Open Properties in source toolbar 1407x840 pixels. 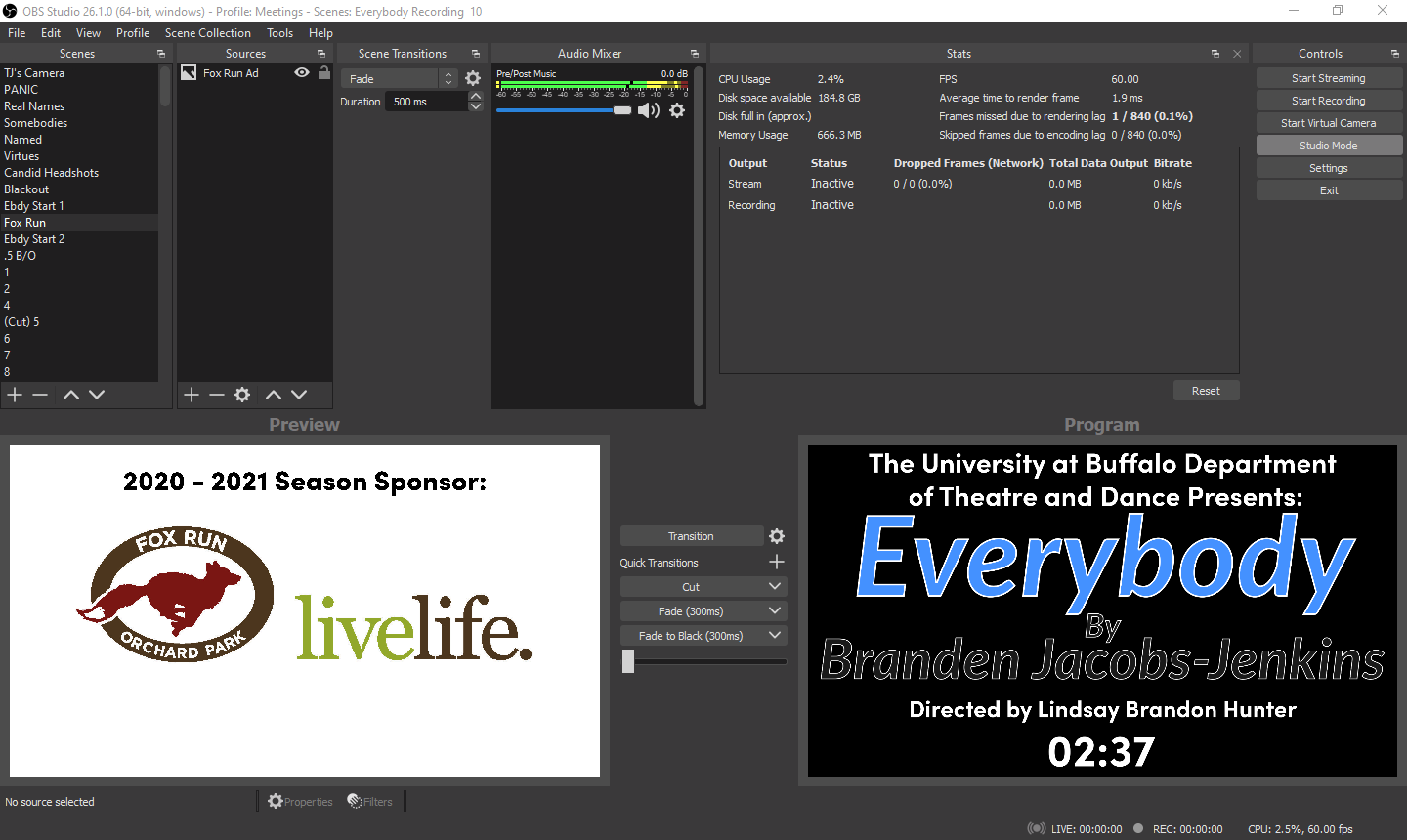tap(300, 802)
